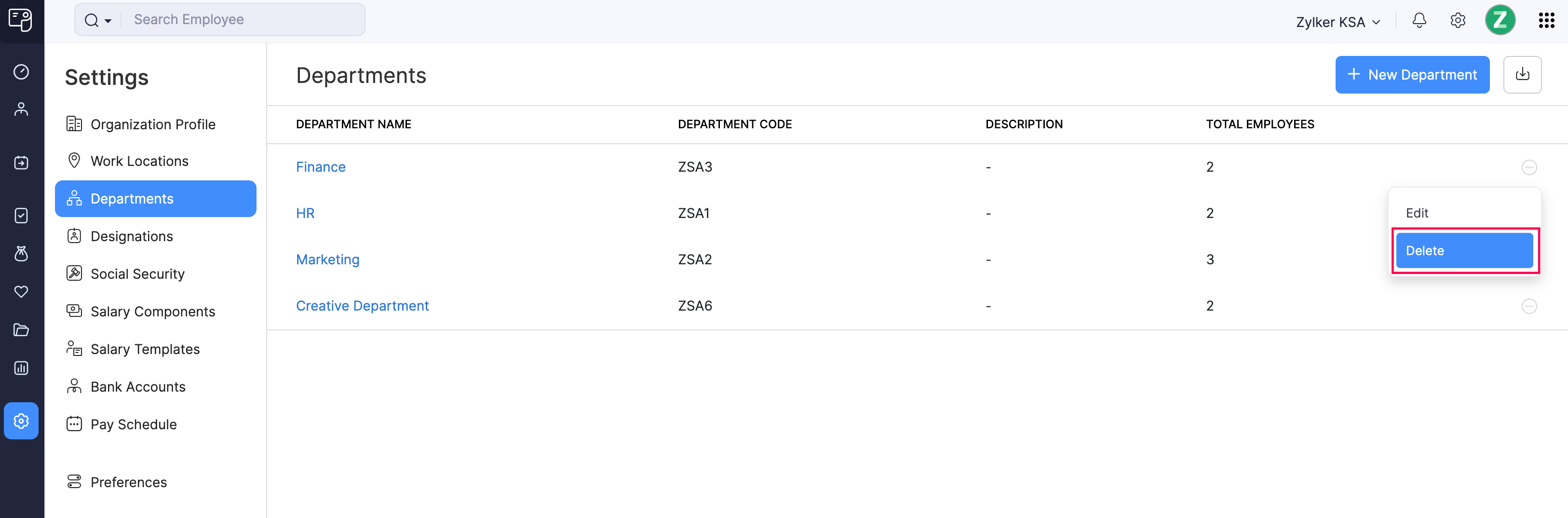Image resolution: width=1568 pixels, height=518 pixels.
Task: Open Documents using the folder icon
Action: point(21,330)
